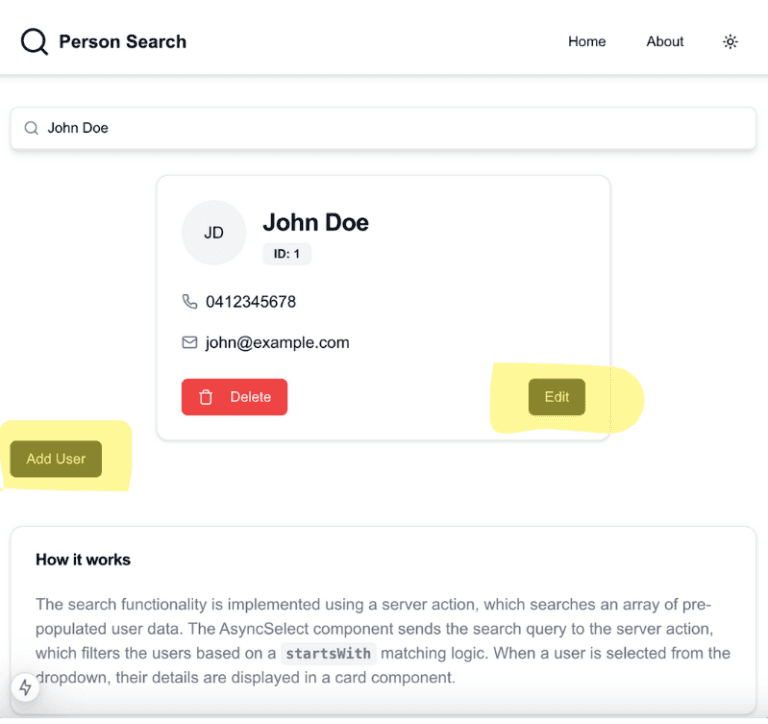The image size is (768, 724).
Task: Click the envelope icon next to the email
Action: (x=190, y=342)
